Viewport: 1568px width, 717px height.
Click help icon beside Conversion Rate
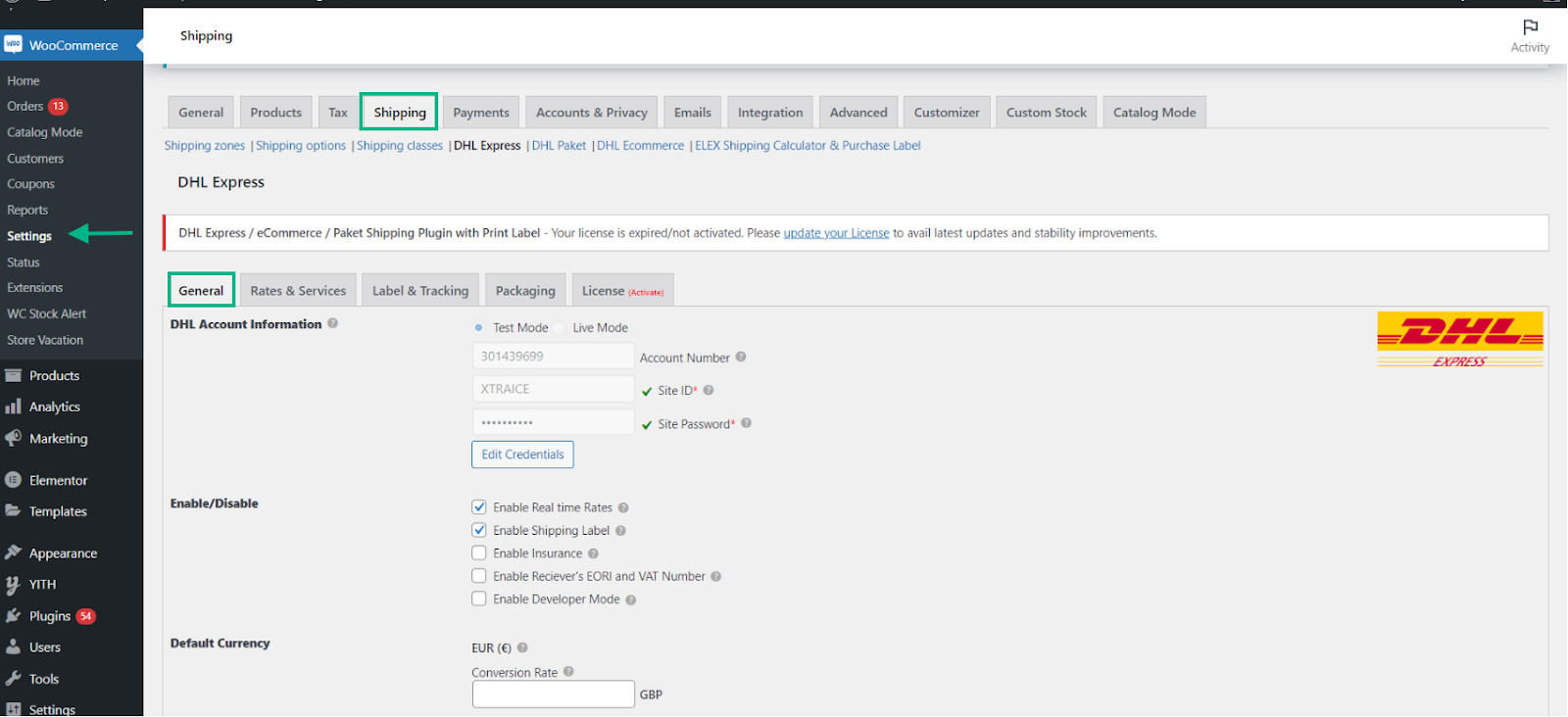[x=568, y=672]
